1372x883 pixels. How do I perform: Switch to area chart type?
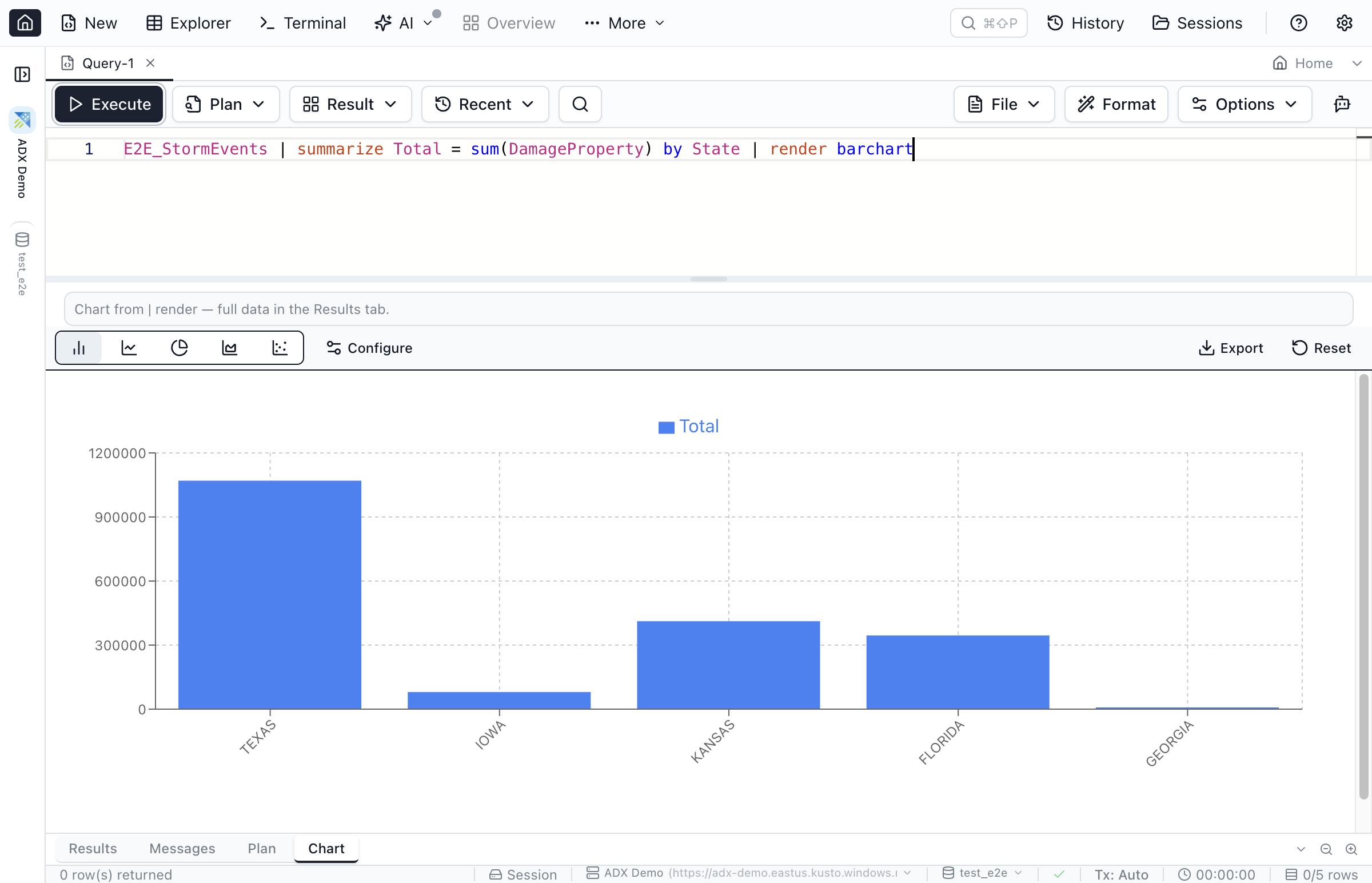coord(229,348)
